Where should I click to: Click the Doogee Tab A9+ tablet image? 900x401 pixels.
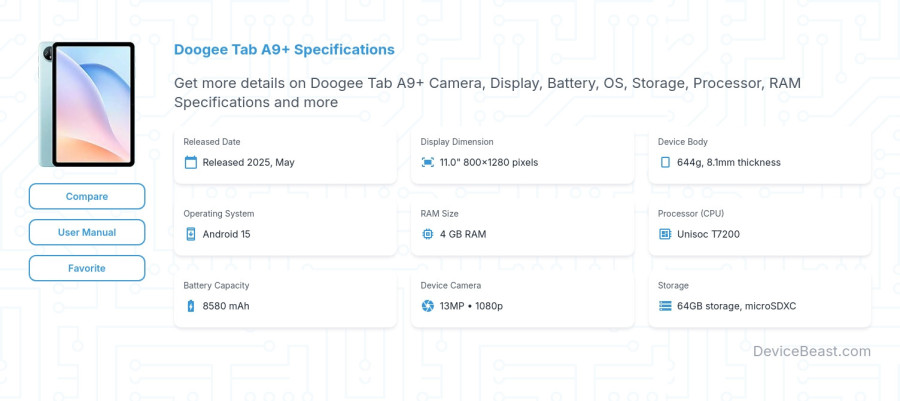tap(87, 104)
